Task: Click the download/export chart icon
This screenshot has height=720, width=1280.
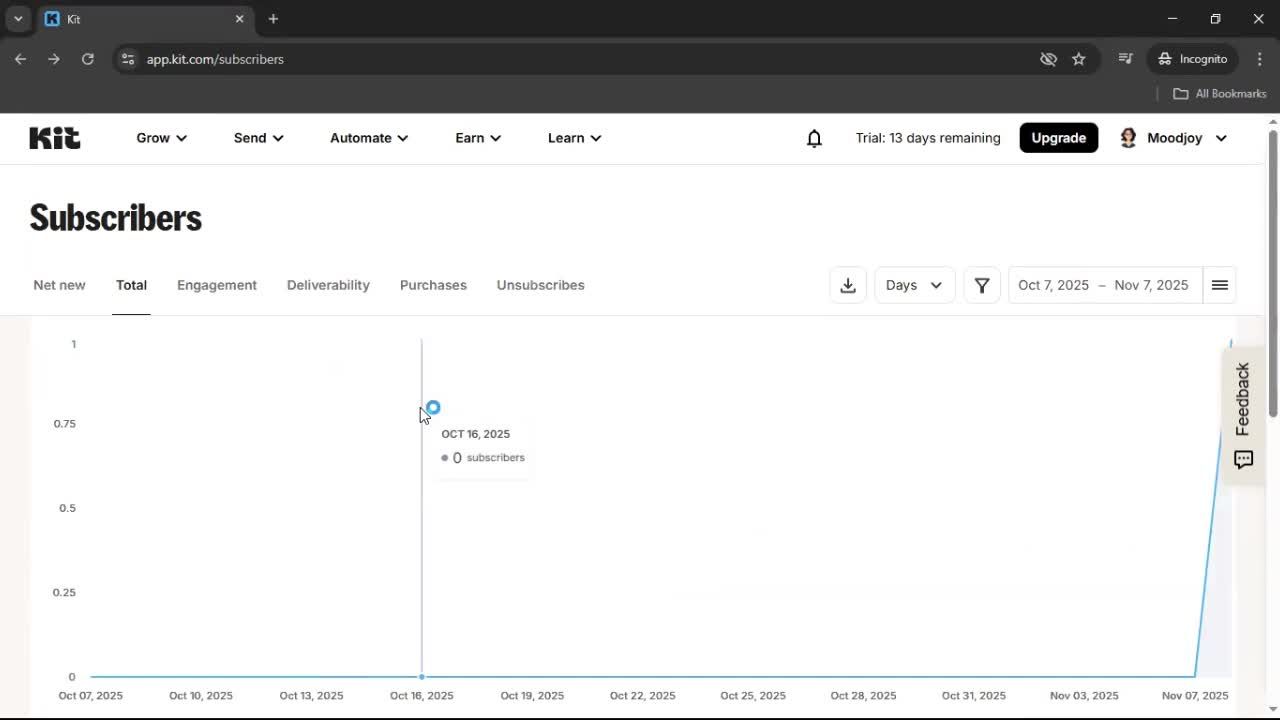Action: pos(847,285)
